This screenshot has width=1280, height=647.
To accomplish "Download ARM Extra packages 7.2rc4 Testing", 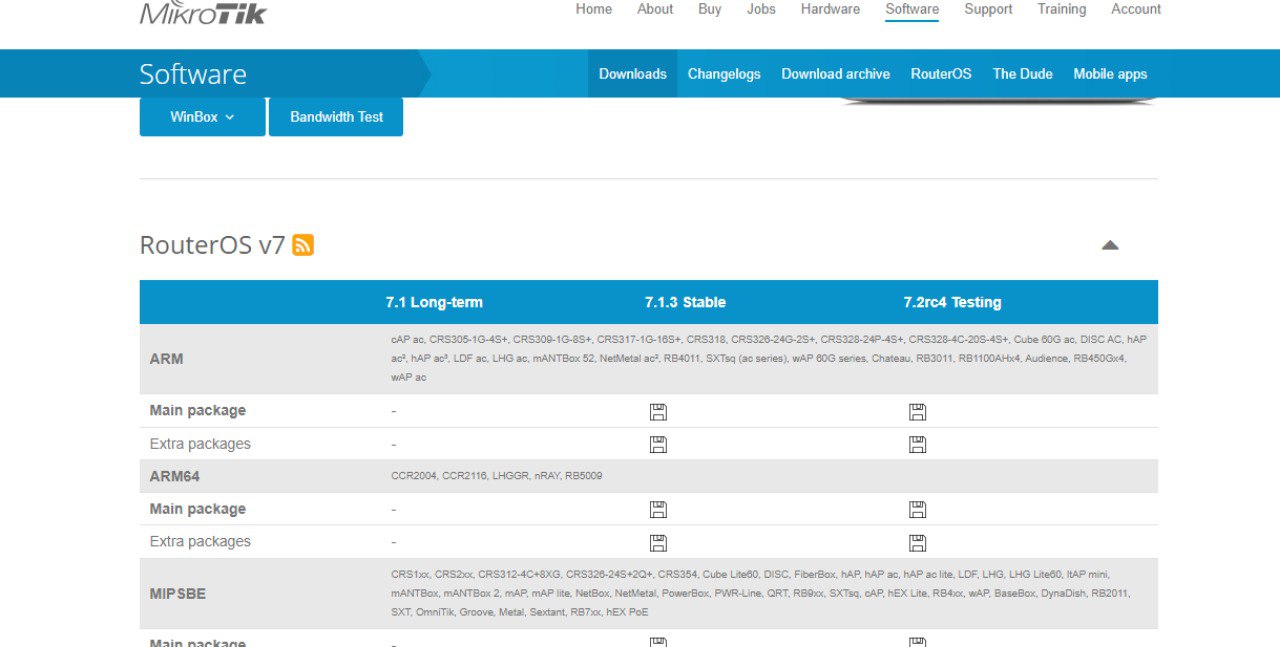I will pos(917,444).
